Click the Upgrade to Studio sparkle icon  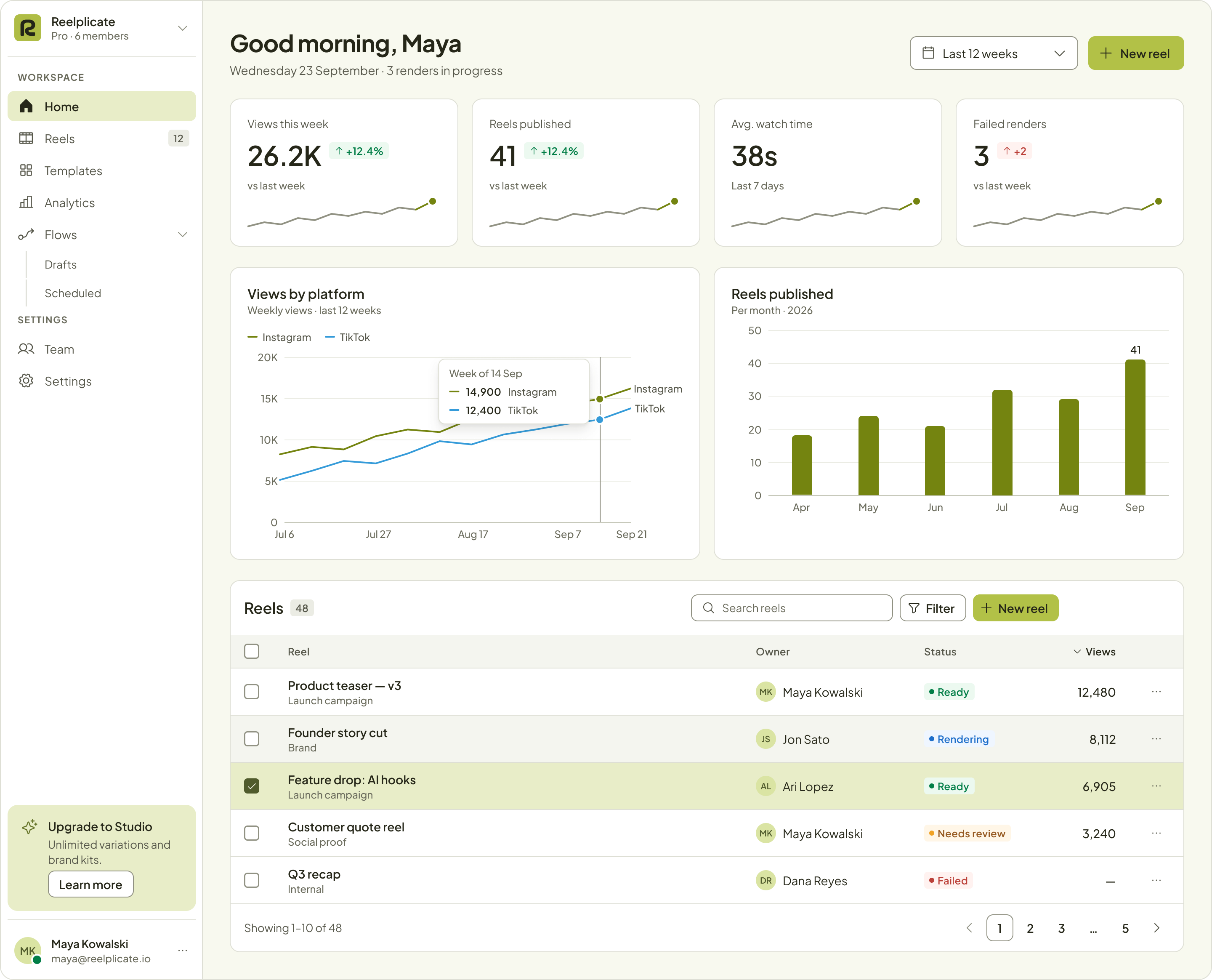coord(29,826)
